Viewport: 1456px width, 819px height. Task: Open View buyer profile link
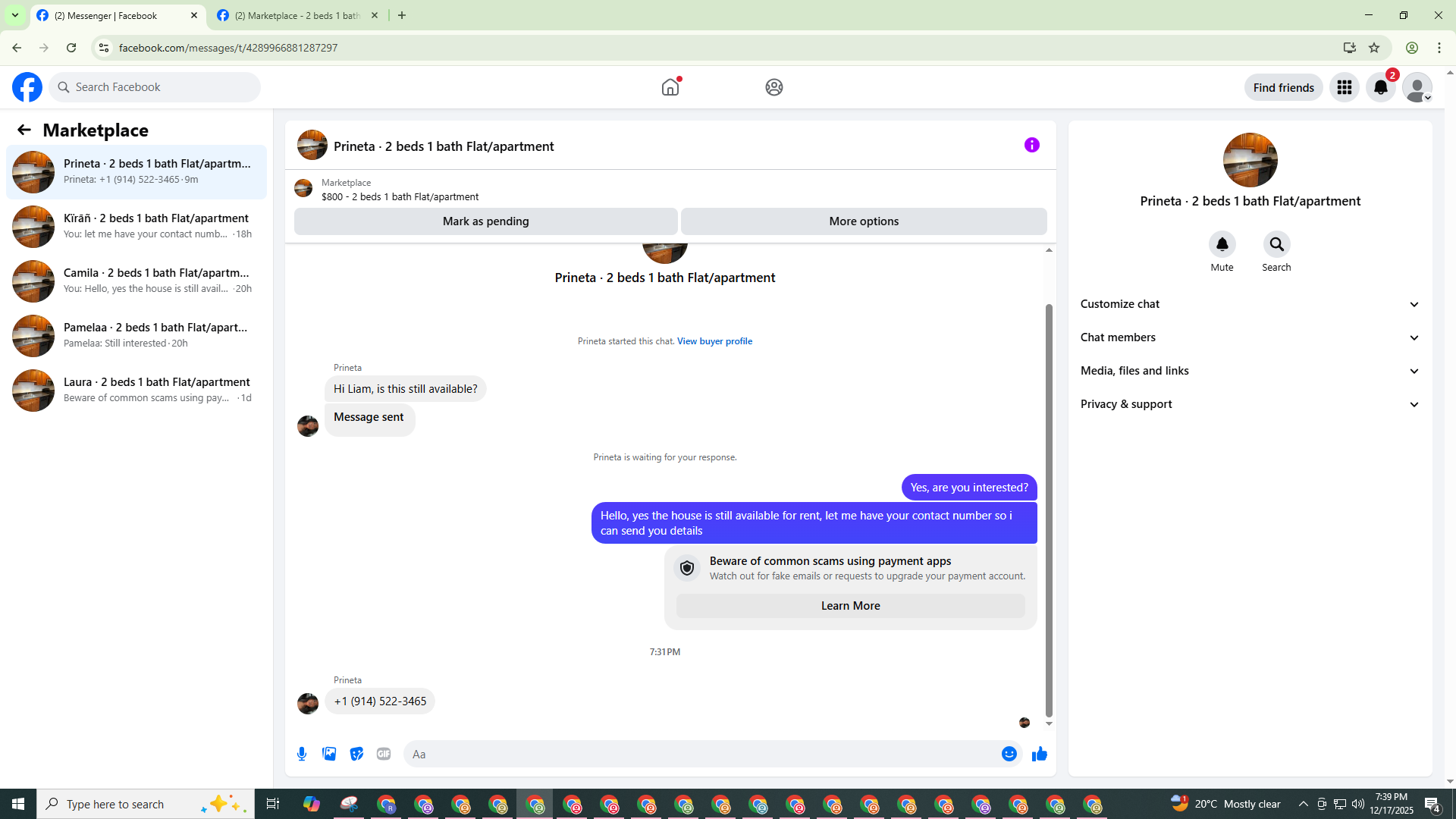(714, 341)
